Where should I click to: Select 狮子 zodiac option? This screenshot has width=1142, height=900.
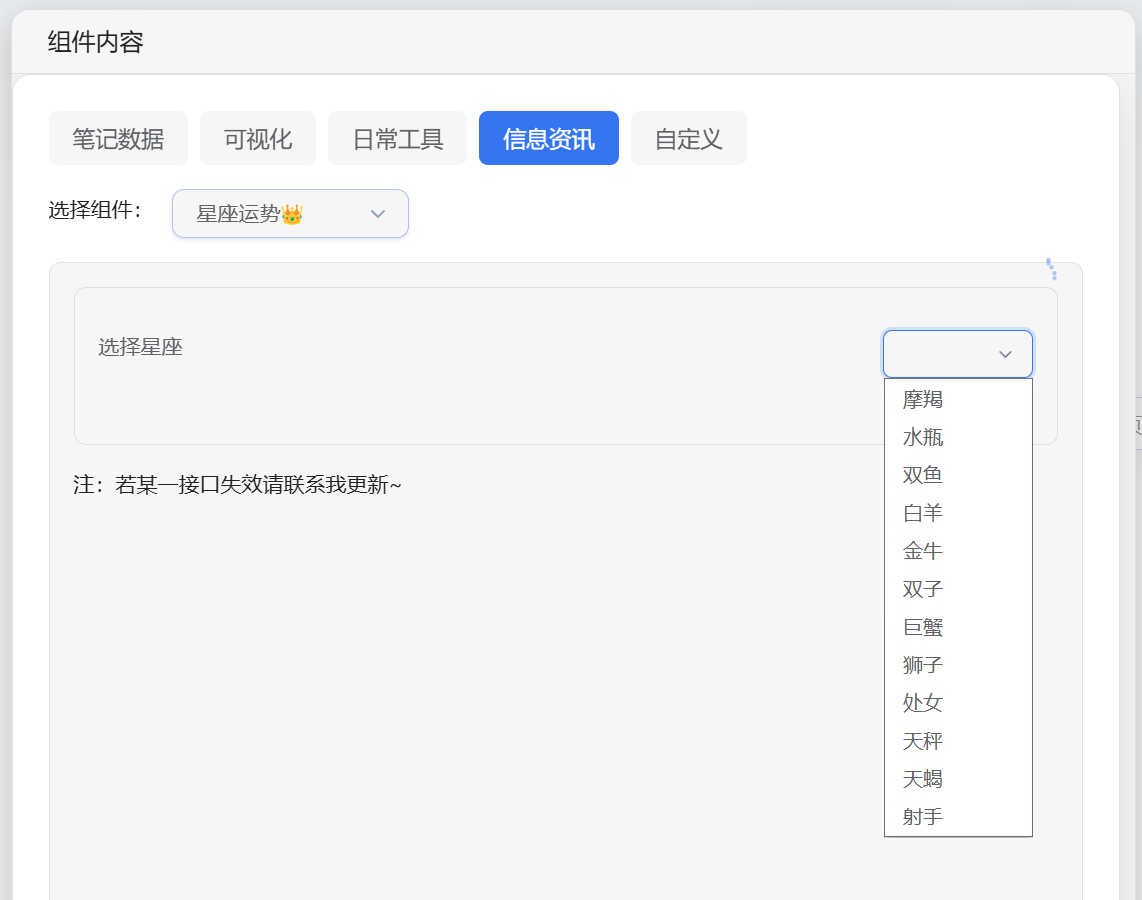(958, 665)
